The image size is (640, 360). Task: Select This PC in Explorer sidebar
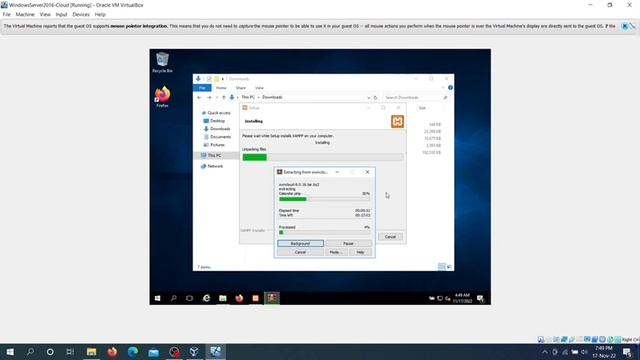tap(216, 156)
